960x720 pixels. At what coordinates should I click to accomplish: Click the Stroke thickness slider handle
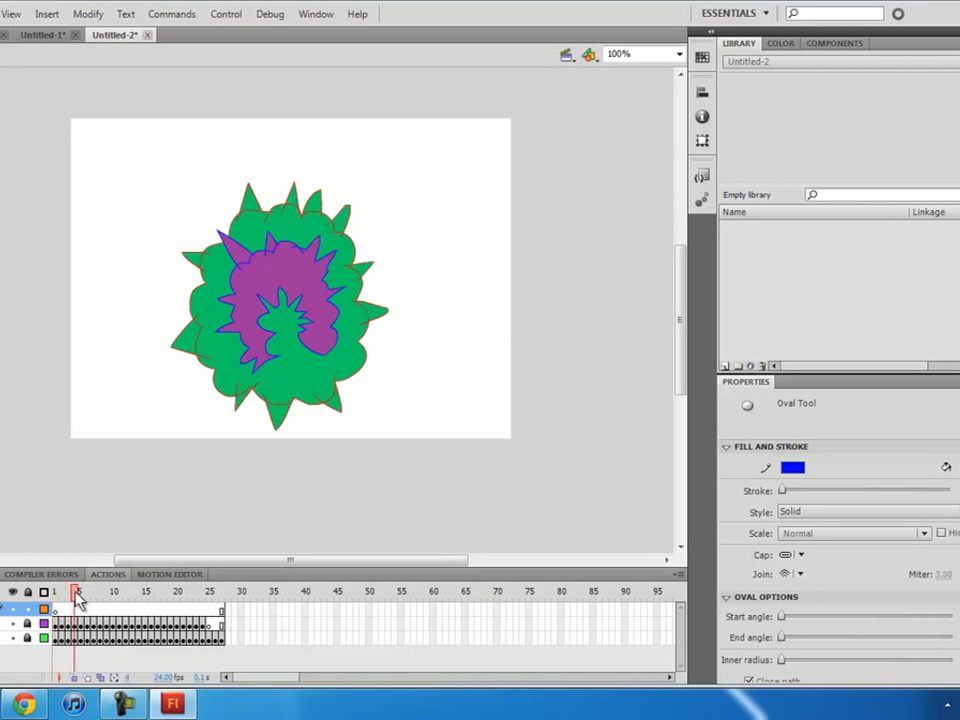coord(782,490)
